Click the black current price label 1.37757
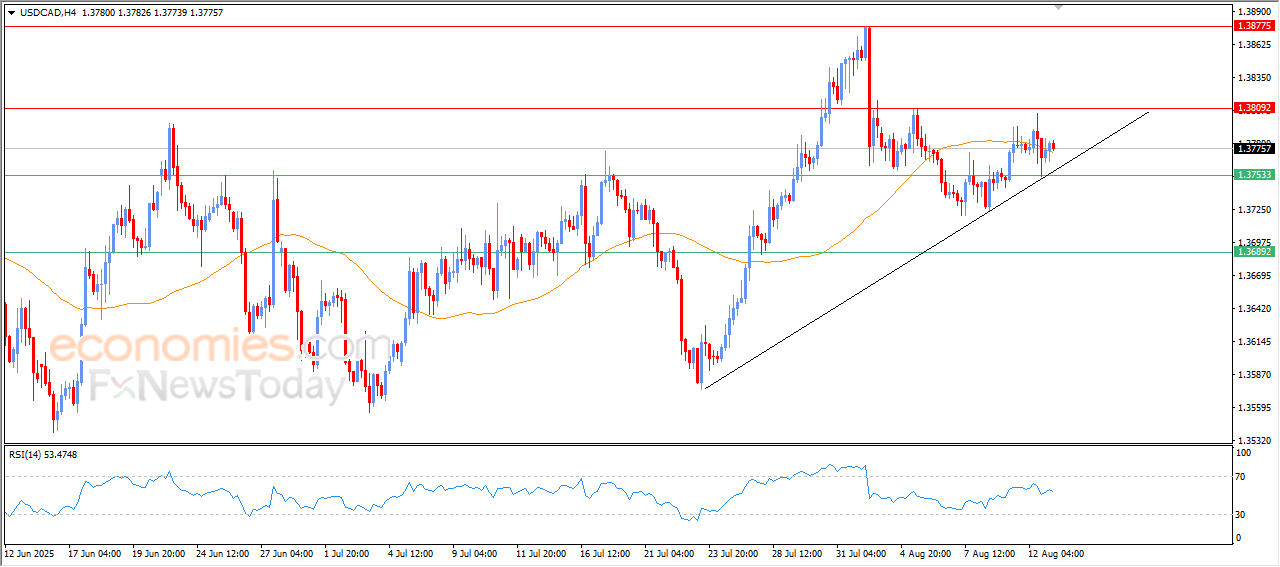 tap(1254, 148)
